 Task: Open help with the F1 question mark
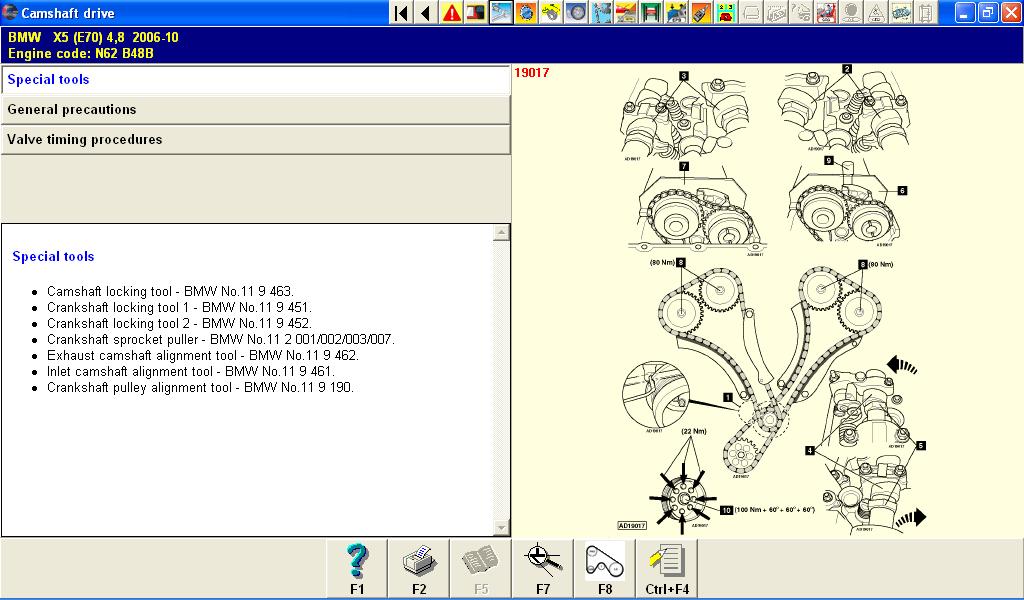click(x=357, y=569)
